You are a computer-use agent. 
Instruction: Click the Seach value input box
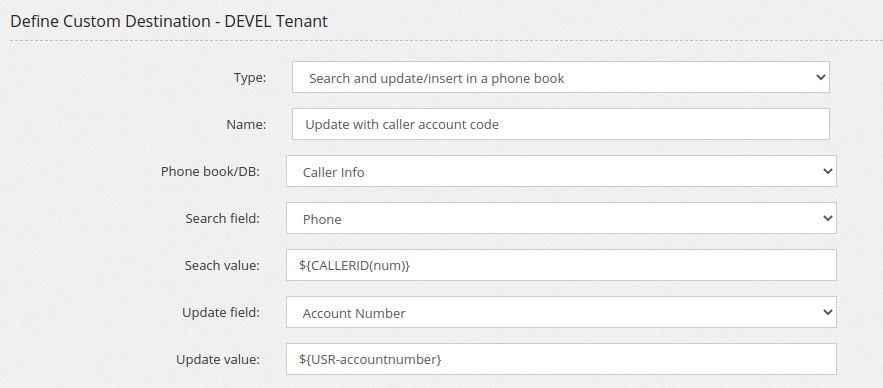pos(561,265)
